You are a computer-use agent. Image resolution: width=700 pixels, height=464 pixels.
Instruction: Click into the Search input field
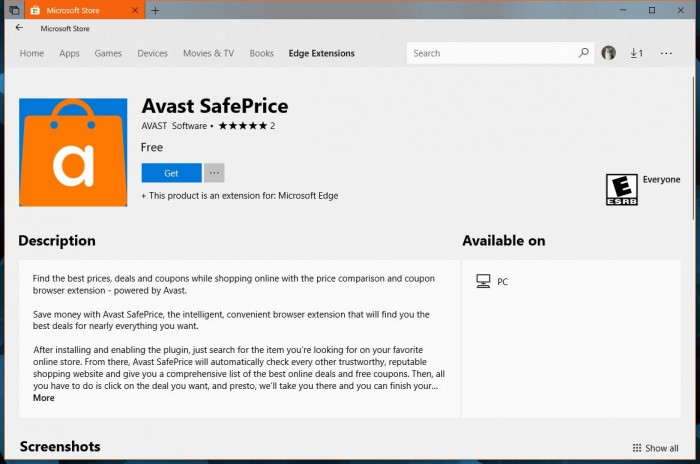[490, 53]
